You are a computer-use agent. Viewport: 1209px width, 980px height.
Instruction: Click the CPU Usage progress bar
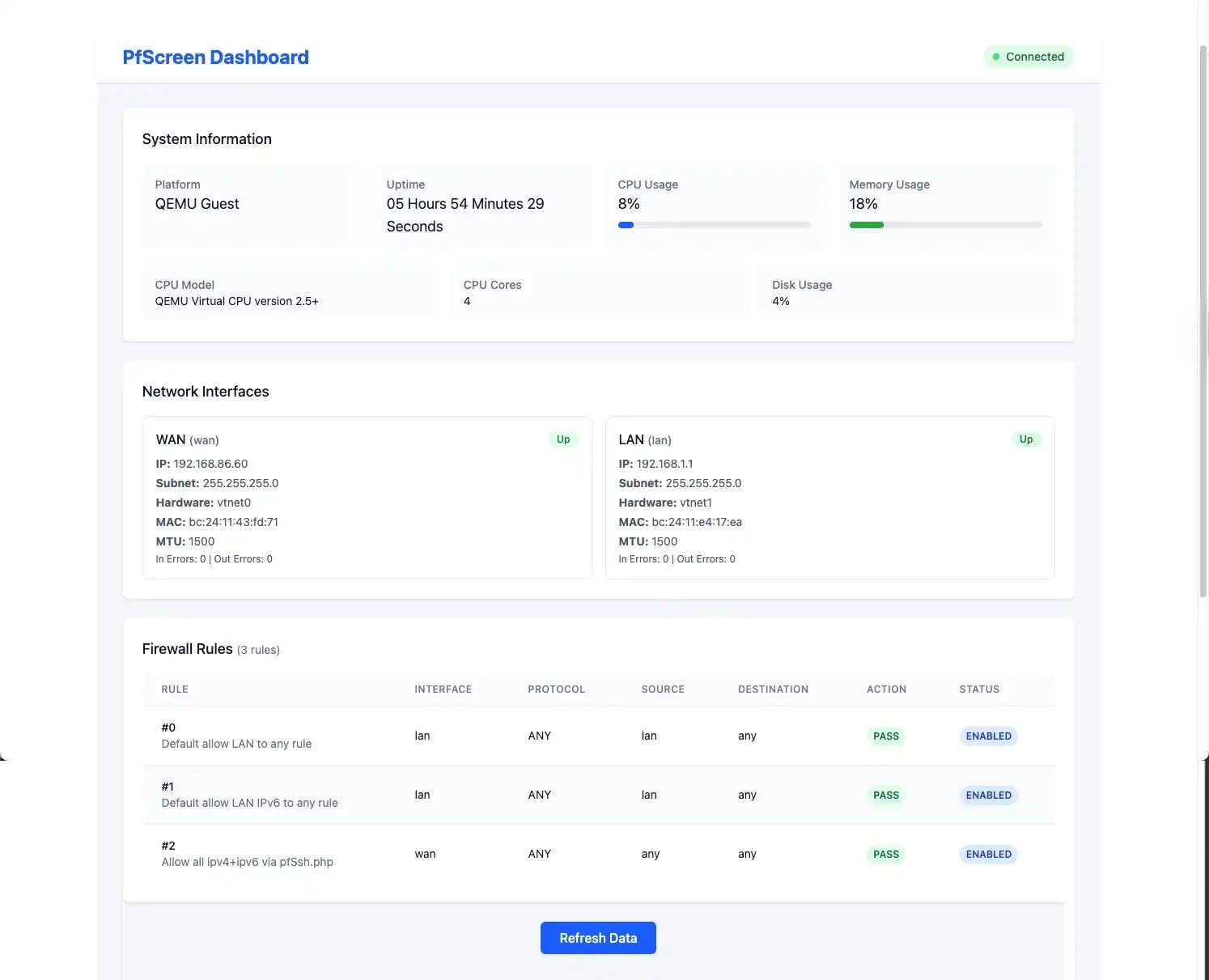coord(714,225)
